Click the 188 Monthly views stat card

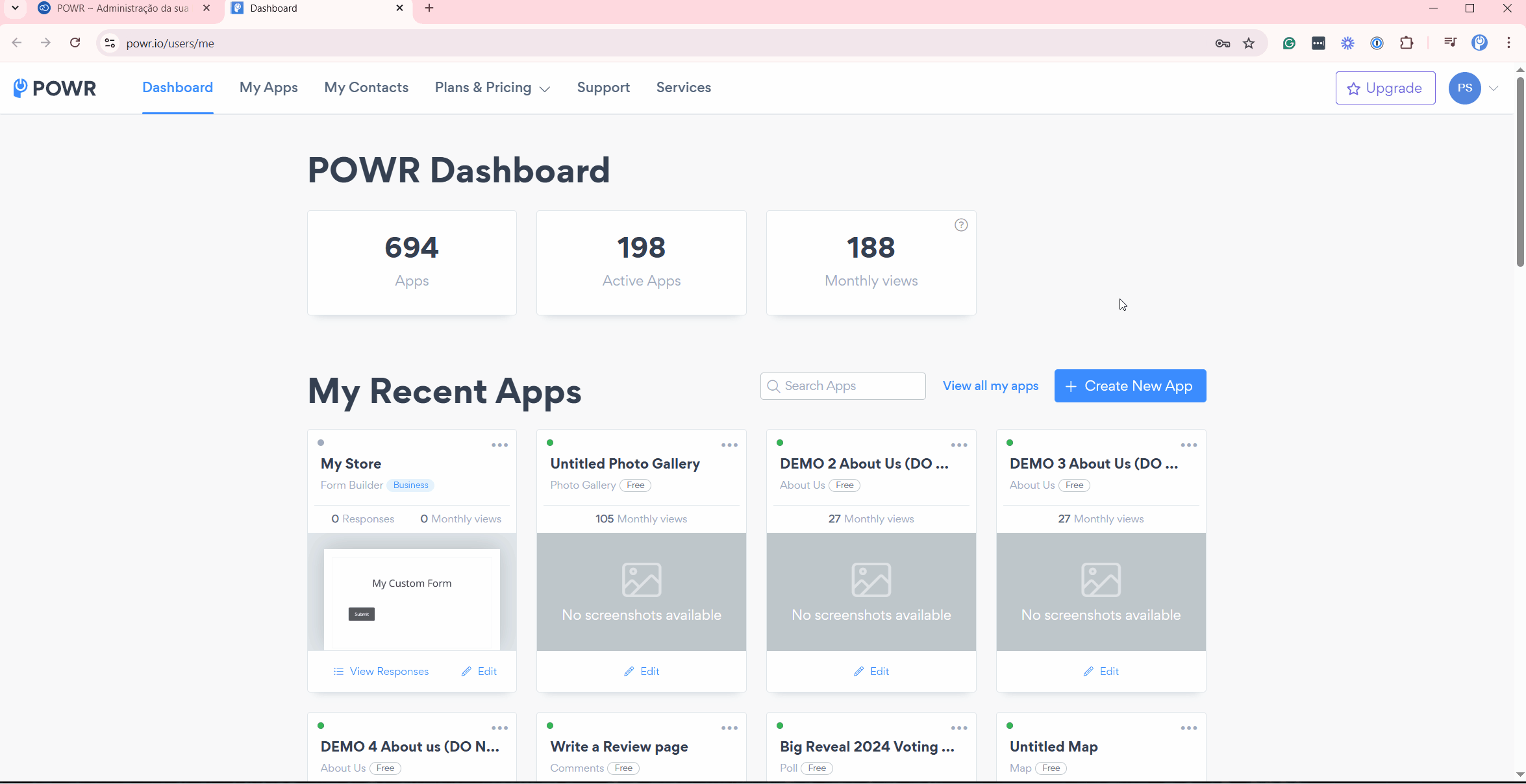(x=871, y=263)
